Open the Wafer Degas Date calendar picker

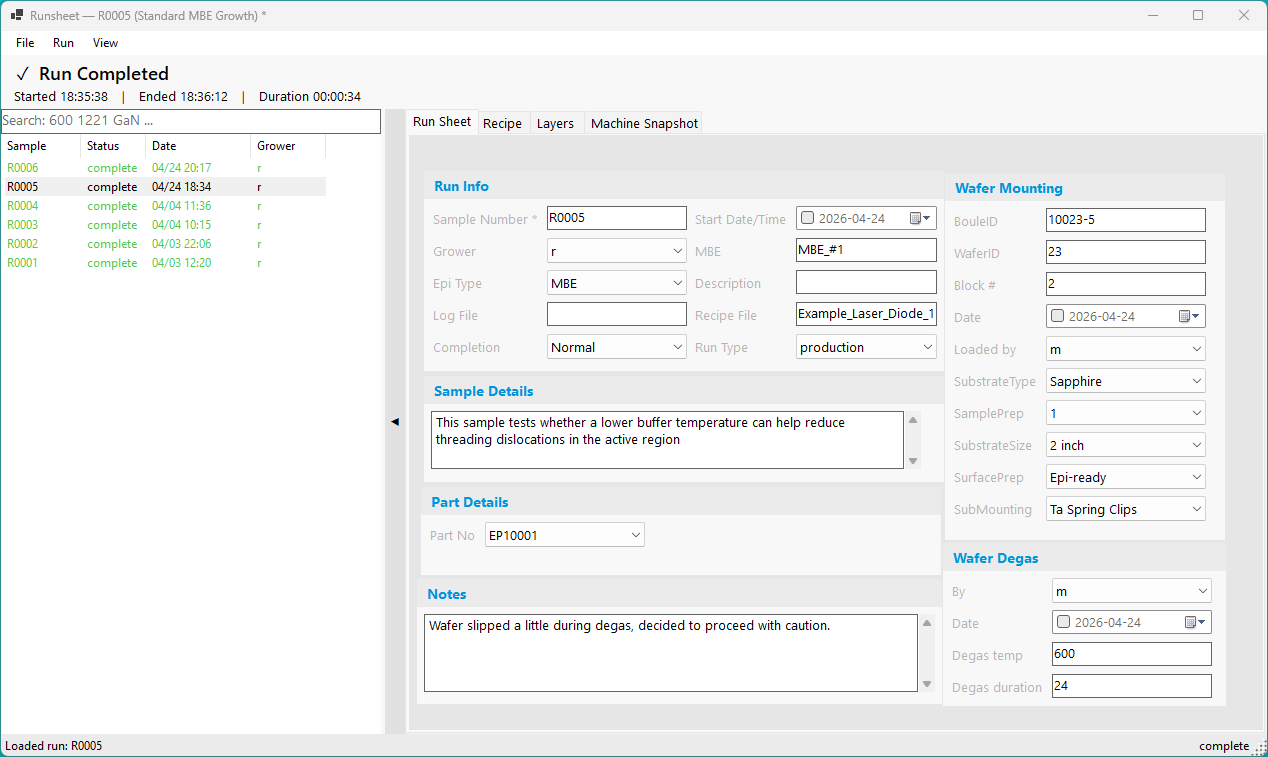pos(1196,622)
